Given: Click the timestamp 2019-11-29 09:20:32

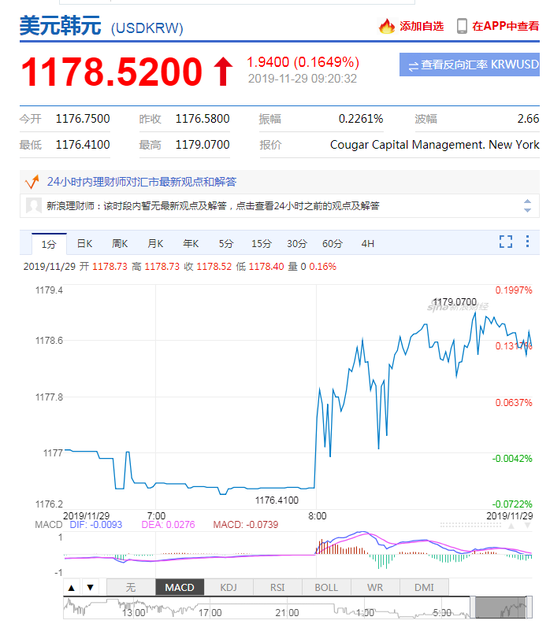Looking at the screenshot, I should pyautogui.click(x=302, y=79).
